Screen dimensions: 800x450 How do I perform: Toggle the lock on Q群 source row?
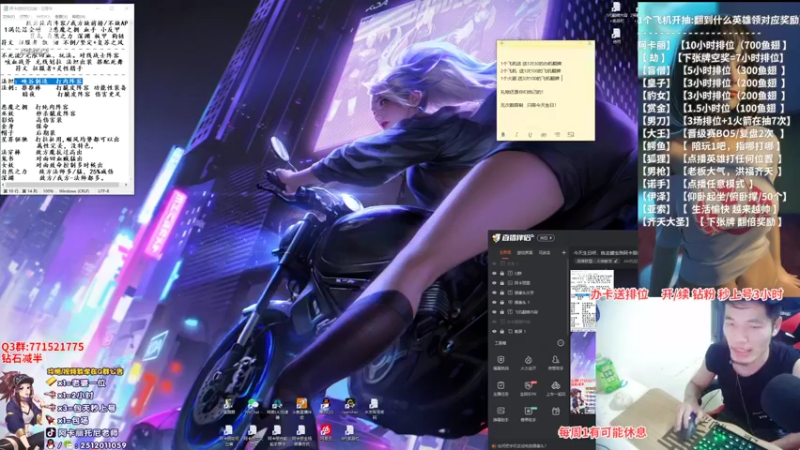pos(502,273)
